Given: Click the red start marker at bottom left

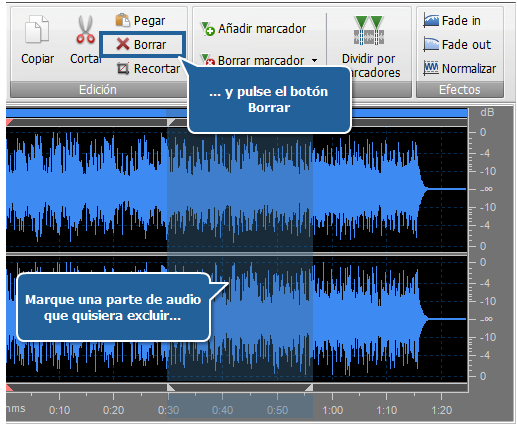Looking at the screenshot, I should 9,388.
